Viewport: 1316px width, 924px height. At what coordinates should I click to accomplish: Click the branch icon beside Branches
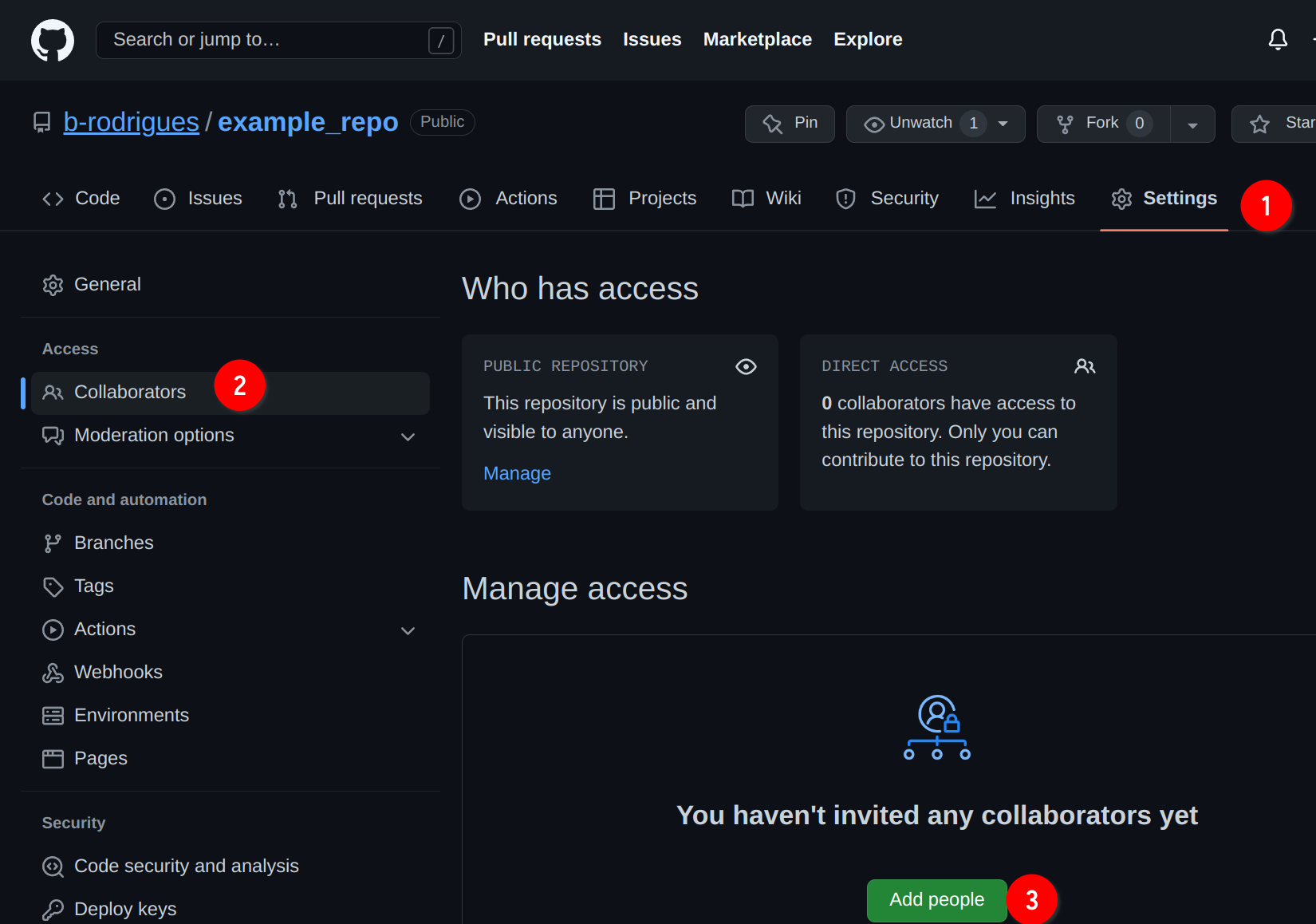53,543
